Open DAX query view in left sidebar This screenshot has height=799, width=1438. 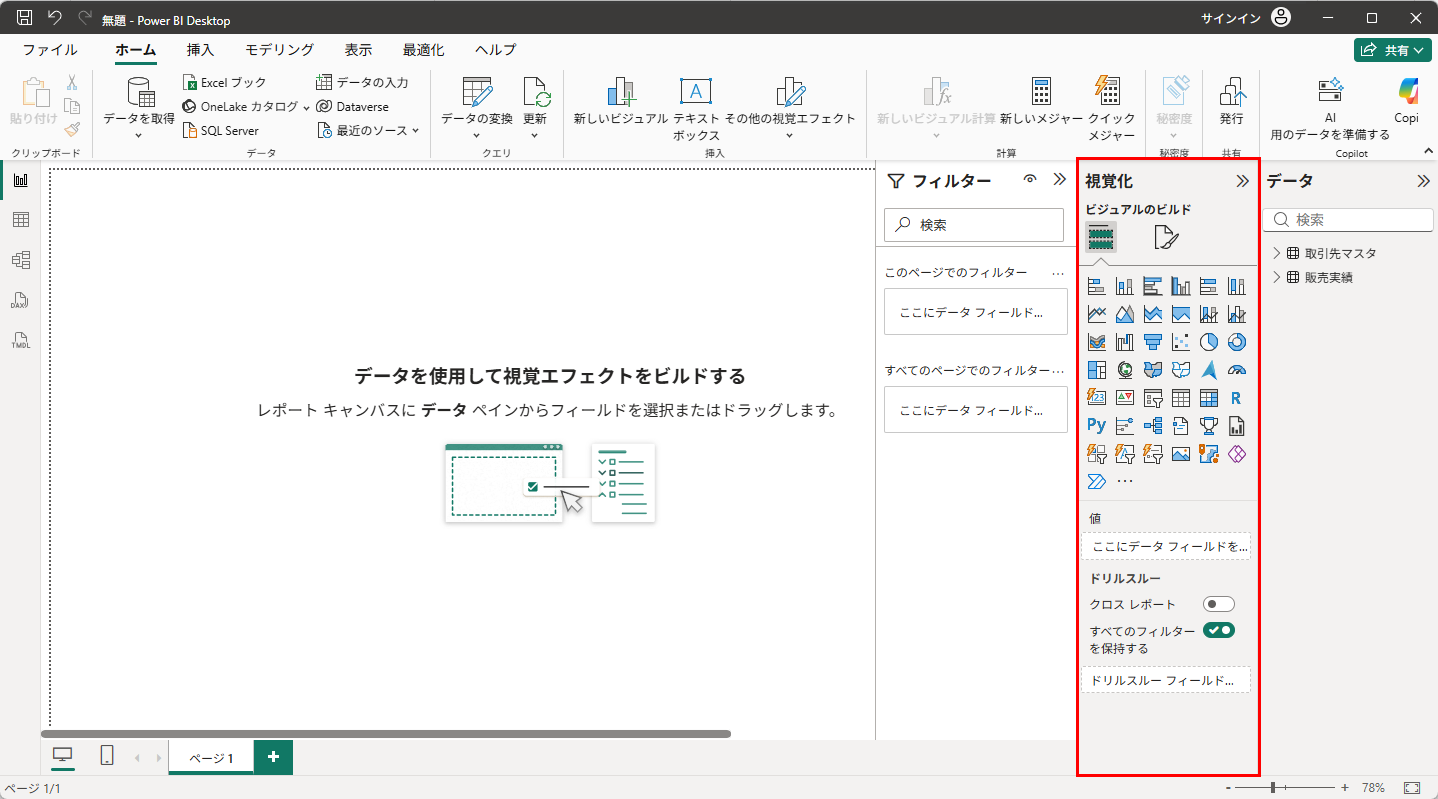[x=20, y=300]
